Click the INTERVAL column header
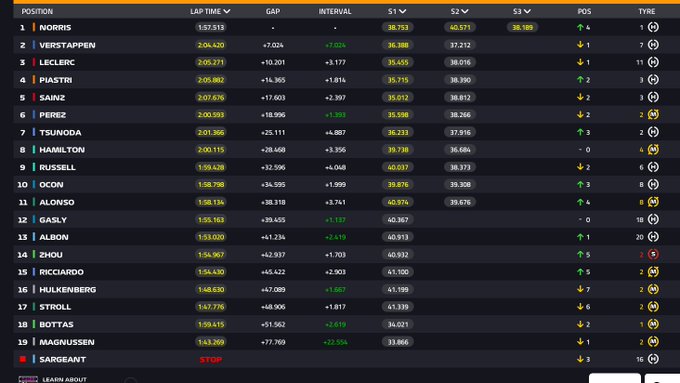The height and width of the screenshot is (383, 680). pos(335,11)
